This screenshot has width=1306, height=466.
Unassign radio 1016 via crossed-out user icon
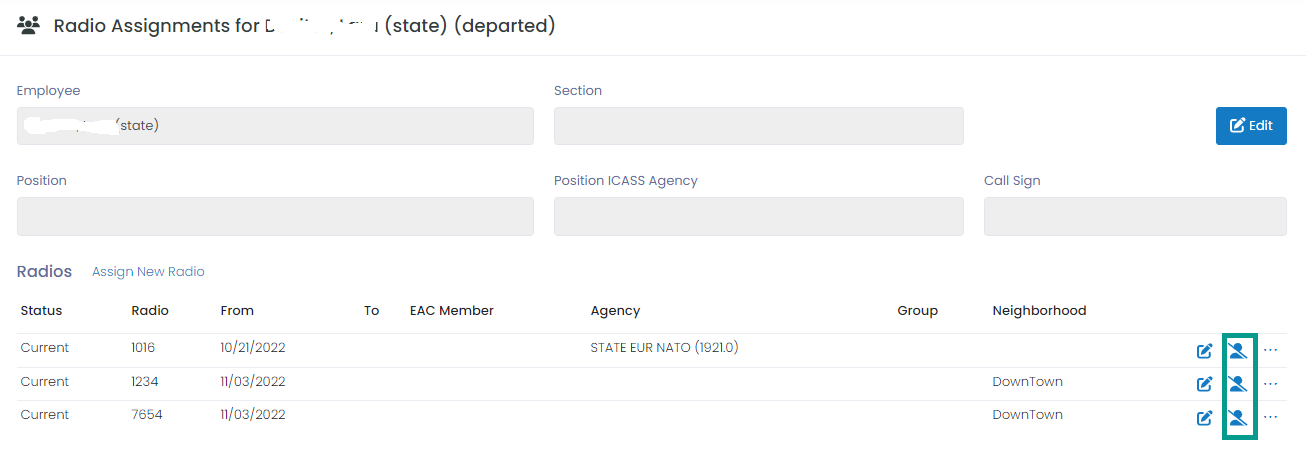click(1238, 351)
